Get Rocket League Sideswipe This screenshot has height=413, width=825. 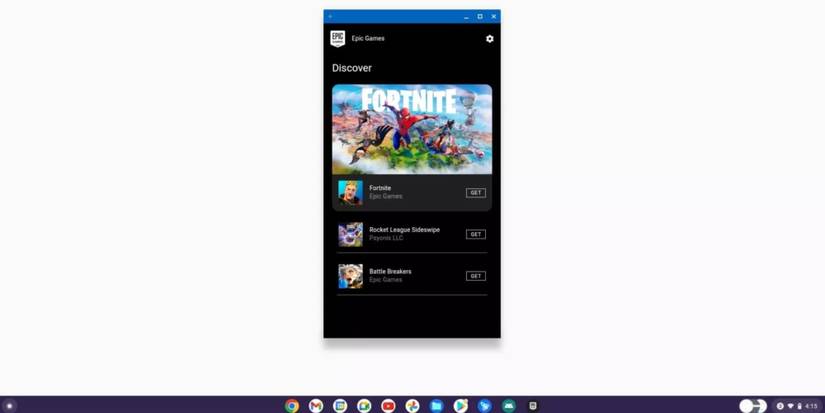click(x=476, y=234)
